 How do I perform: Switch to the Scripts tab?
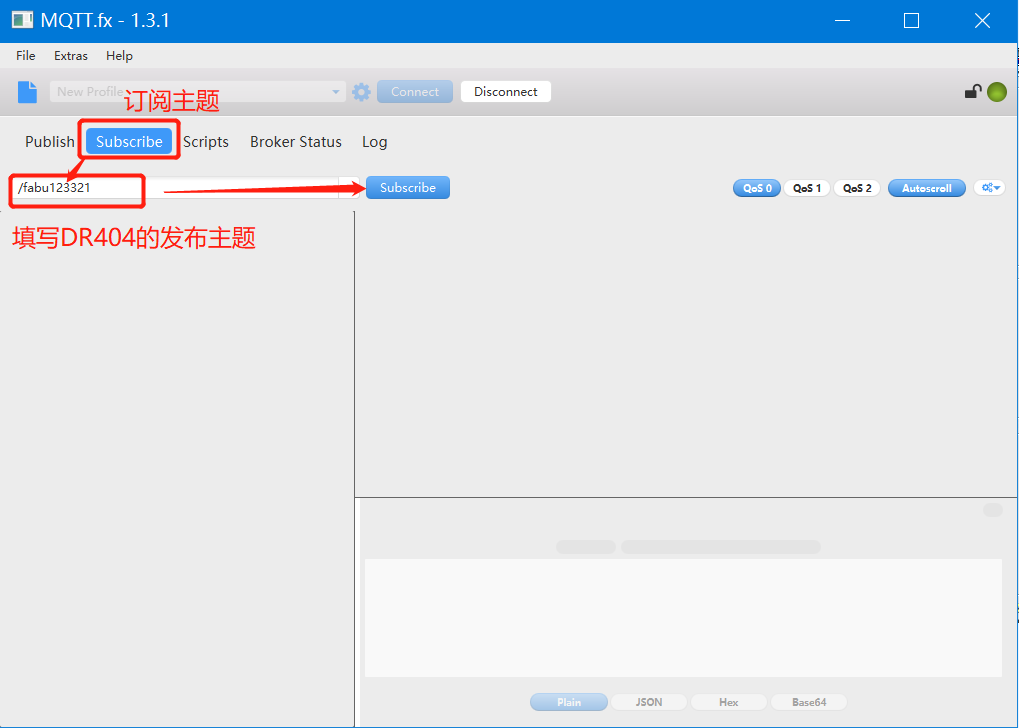click(206, 142)
